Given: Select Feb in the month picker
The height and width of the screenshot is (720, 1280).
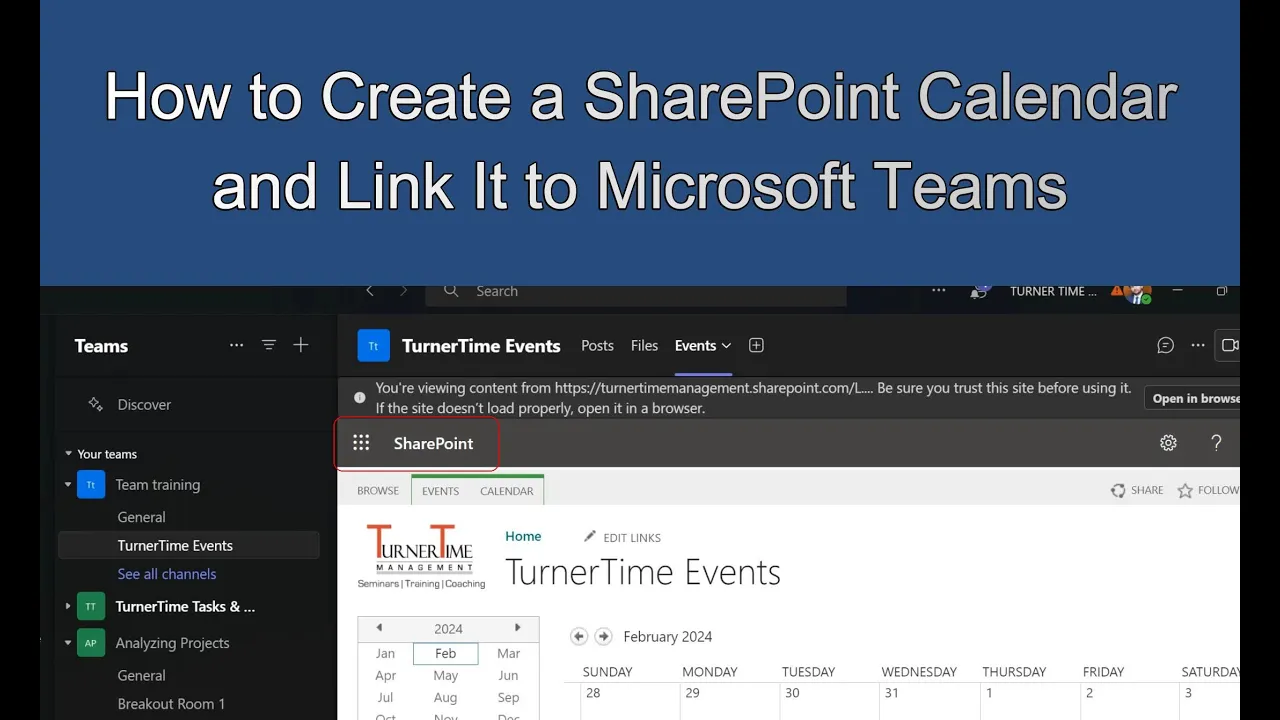Looking at the screenshot, I should pyautogui.click(x=446, y=653).
